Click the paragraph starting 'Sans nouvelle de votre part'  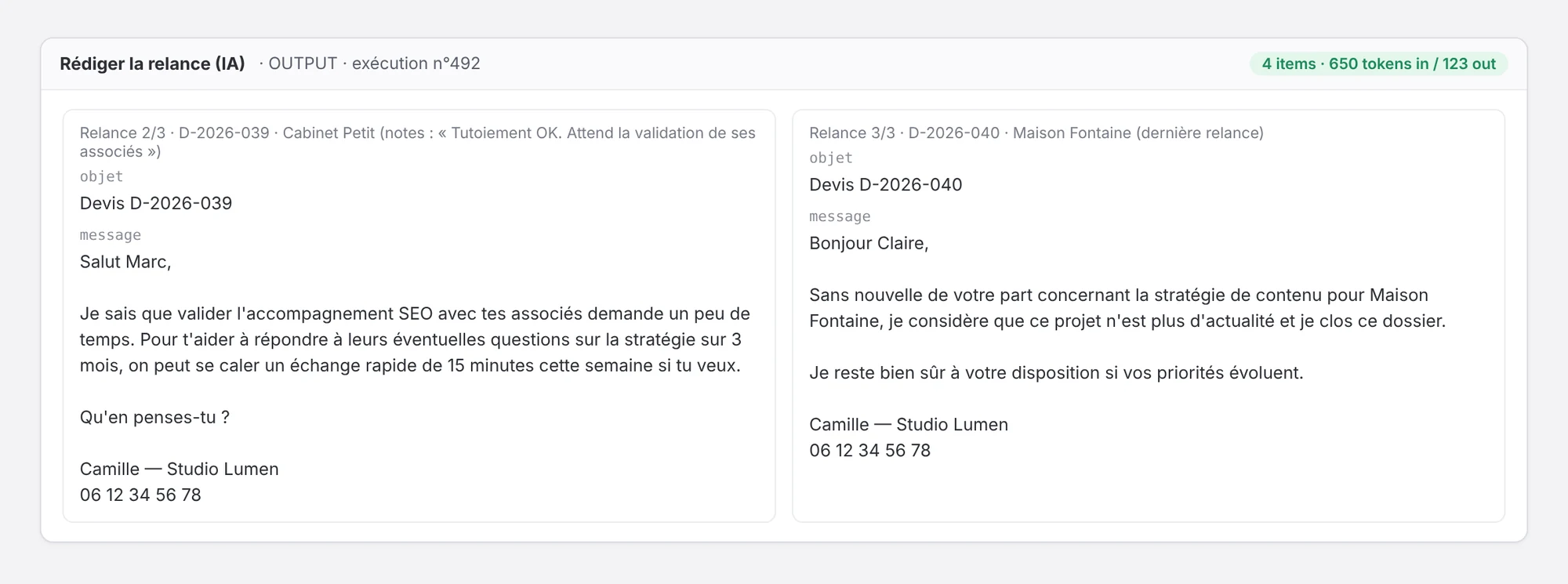(x=1127, y=308)
